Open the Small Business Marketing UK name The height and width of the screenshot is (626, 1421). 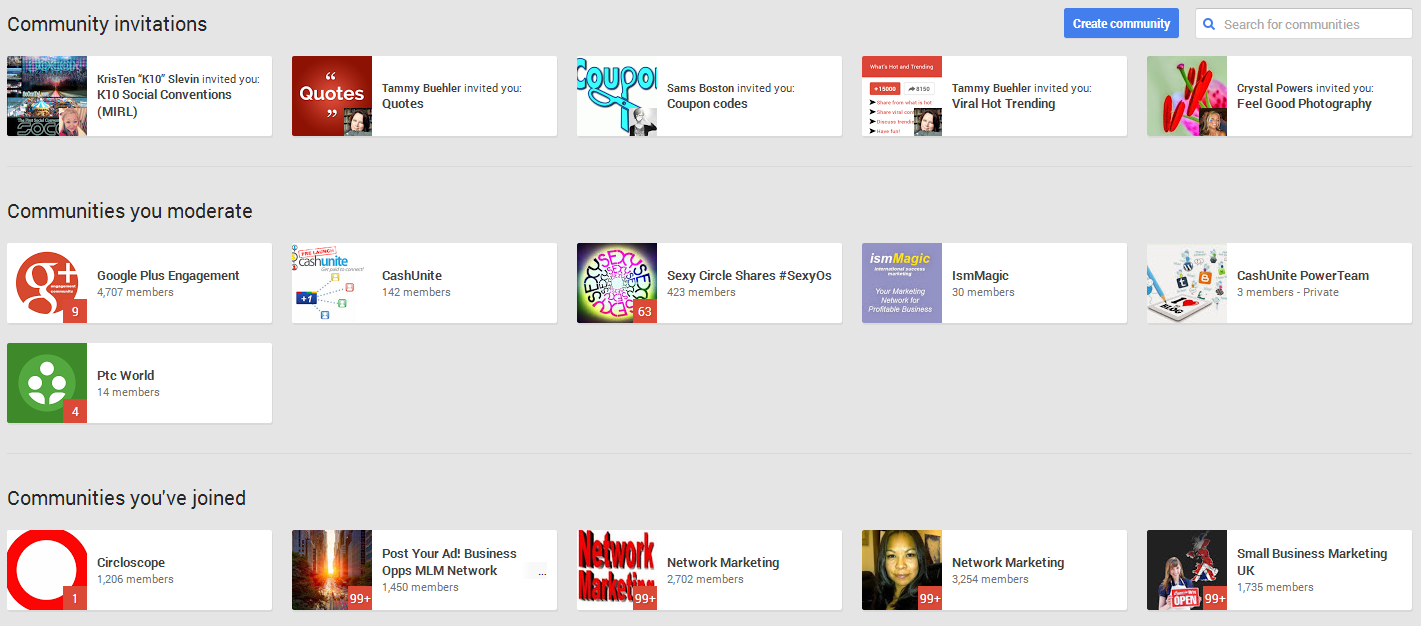point(1312,562)
